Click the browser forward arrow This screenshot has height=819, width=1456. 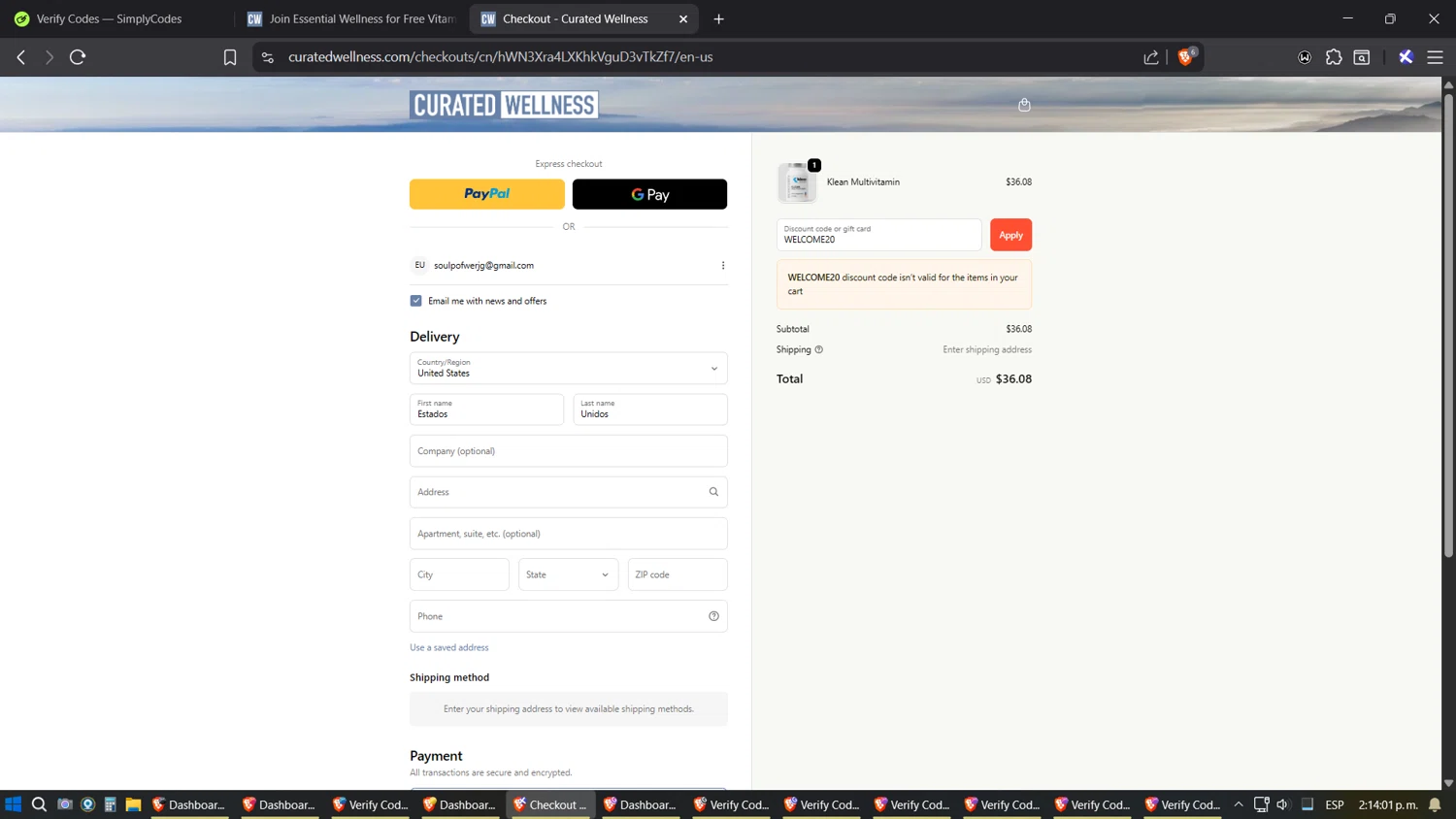pyautogui.click(x=50, y=57)
